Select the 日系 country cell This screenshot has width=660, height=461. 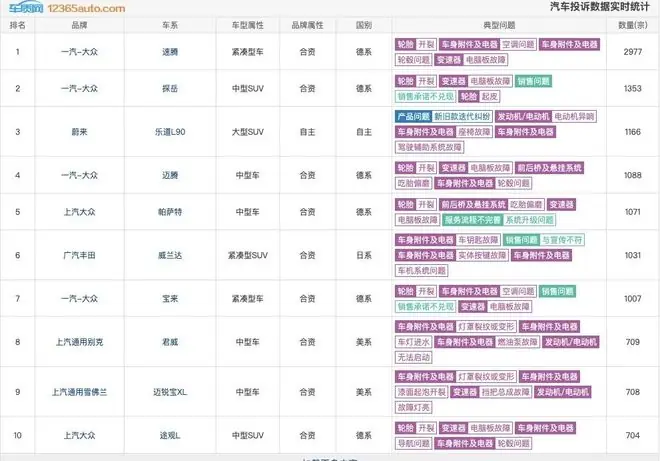(x=364, y=255)
